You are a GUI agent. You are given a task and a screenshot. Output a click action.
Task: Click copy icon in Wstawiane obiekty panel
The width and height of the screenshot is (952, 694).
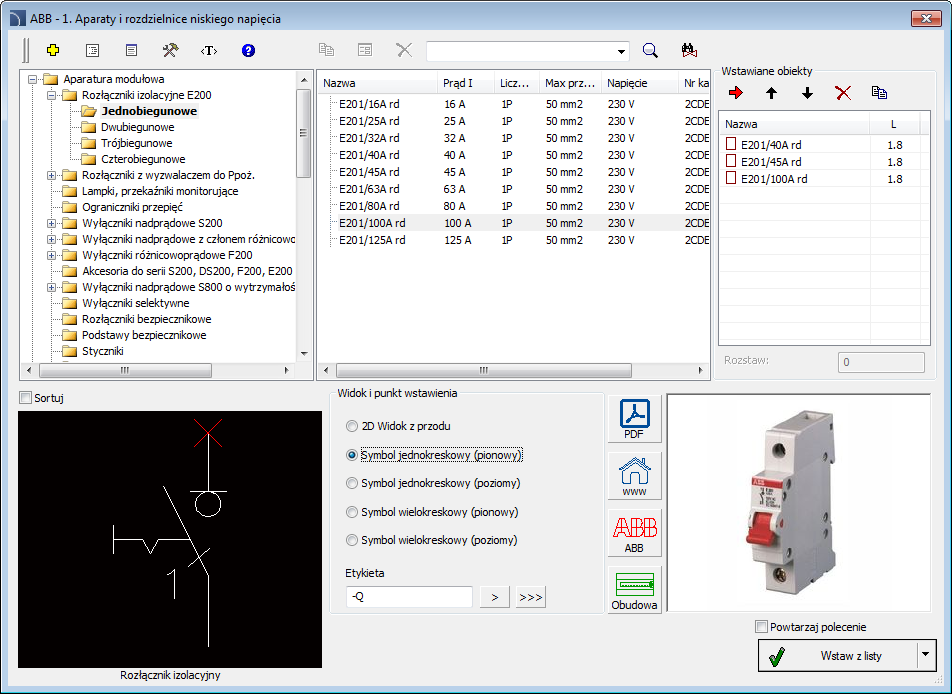click(x=879, y=93)
